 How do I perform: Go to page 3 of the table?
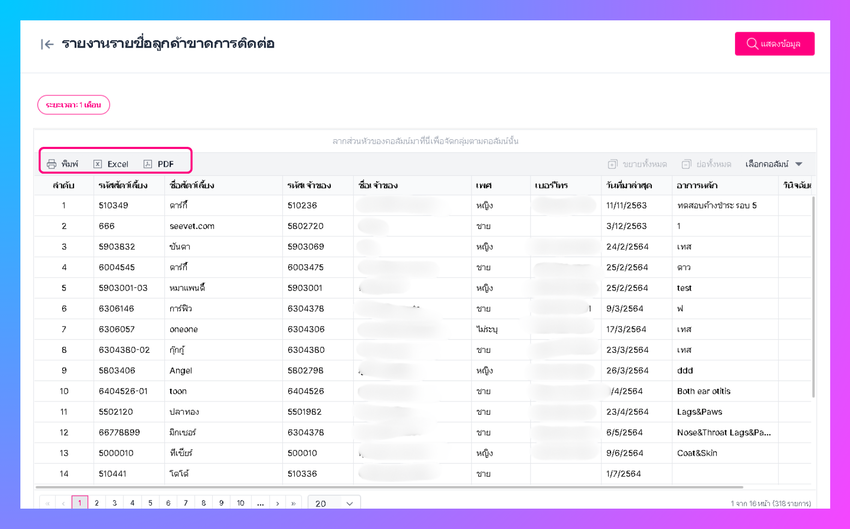pos(114,503)
